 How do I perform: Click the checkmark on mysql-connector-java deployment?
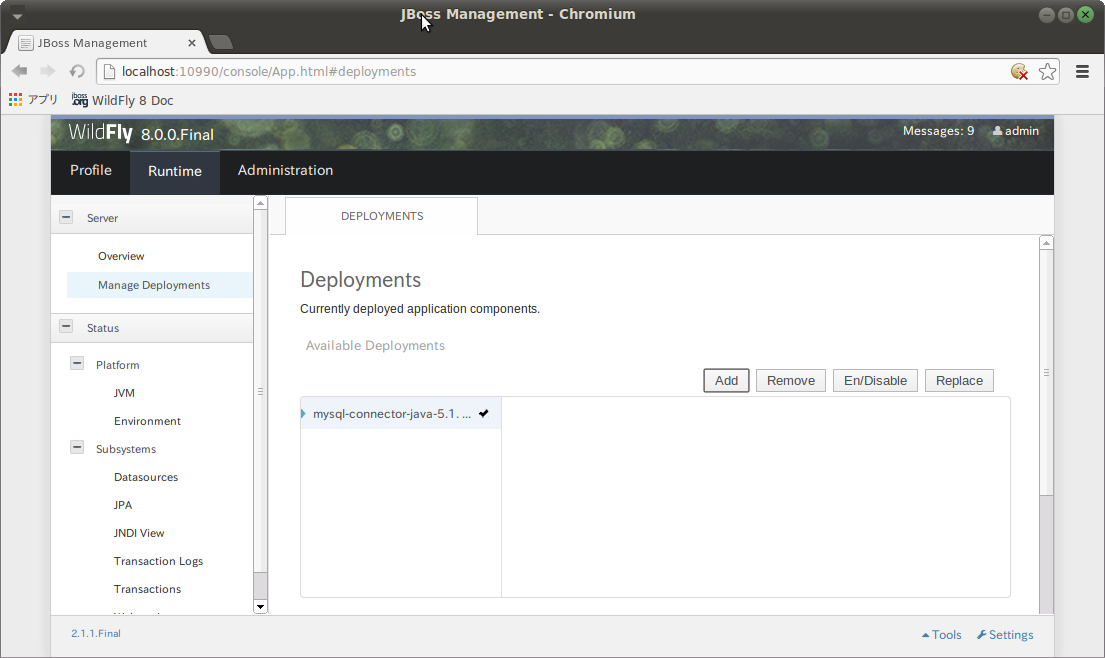(x=483, y=413)
